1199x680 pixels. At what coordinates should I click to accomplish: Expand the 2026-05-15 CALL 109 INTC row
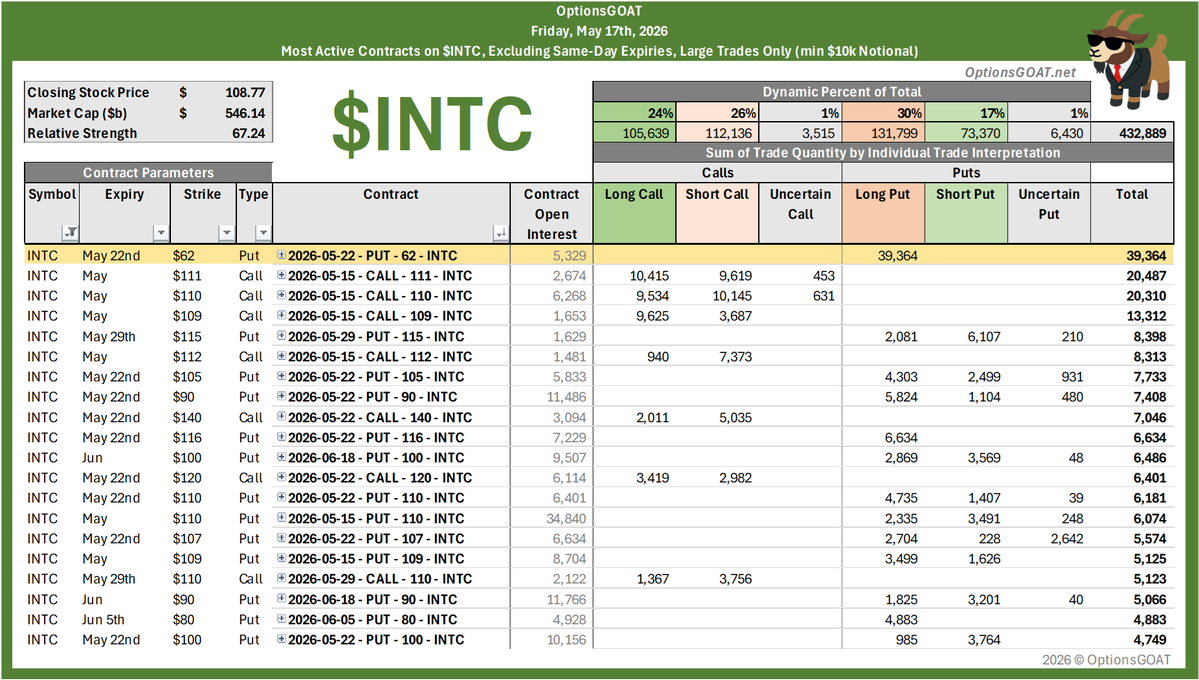281,315
